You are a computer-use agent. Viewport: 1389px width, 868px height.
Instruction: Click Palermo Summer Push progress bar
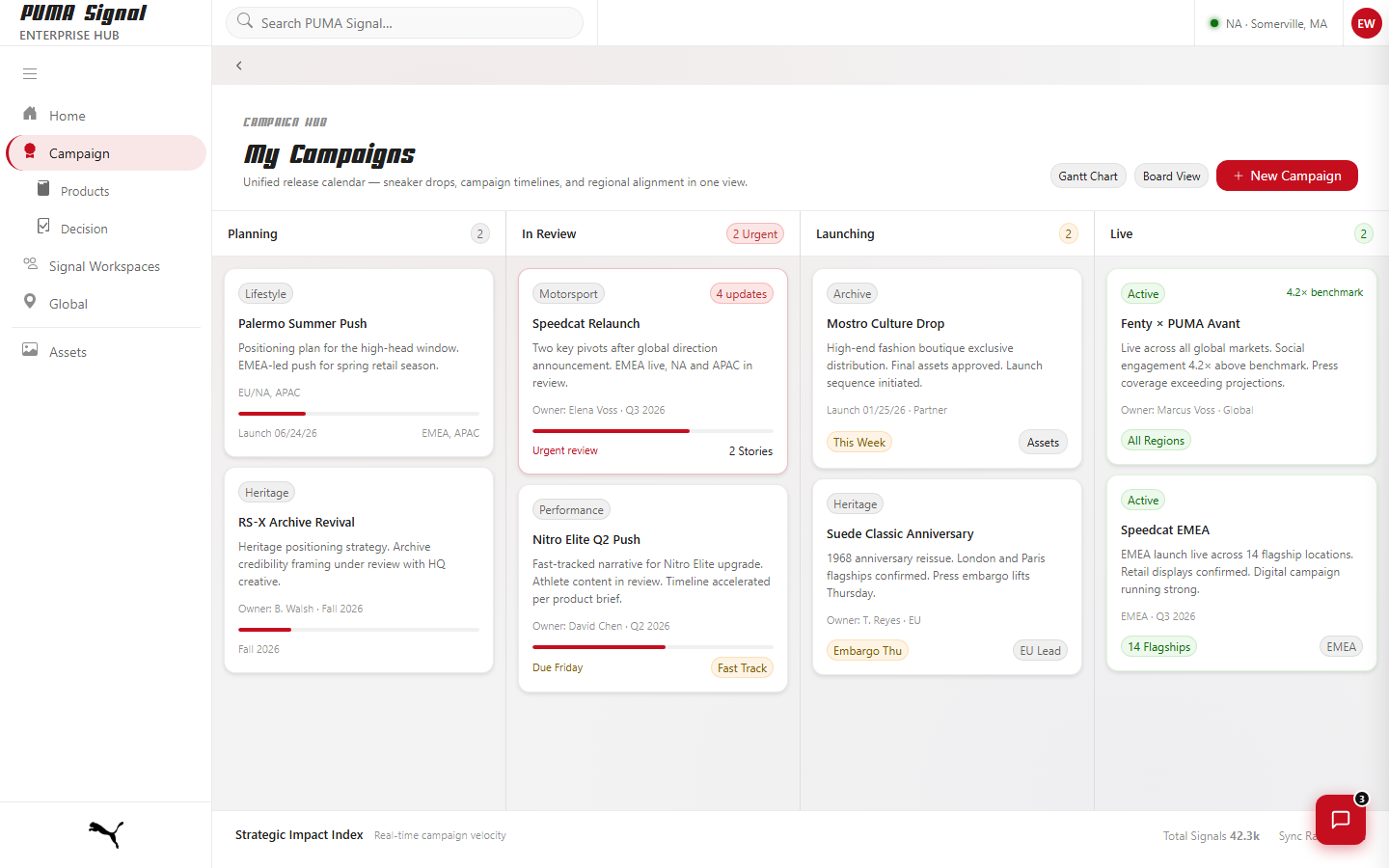point(359,414)
